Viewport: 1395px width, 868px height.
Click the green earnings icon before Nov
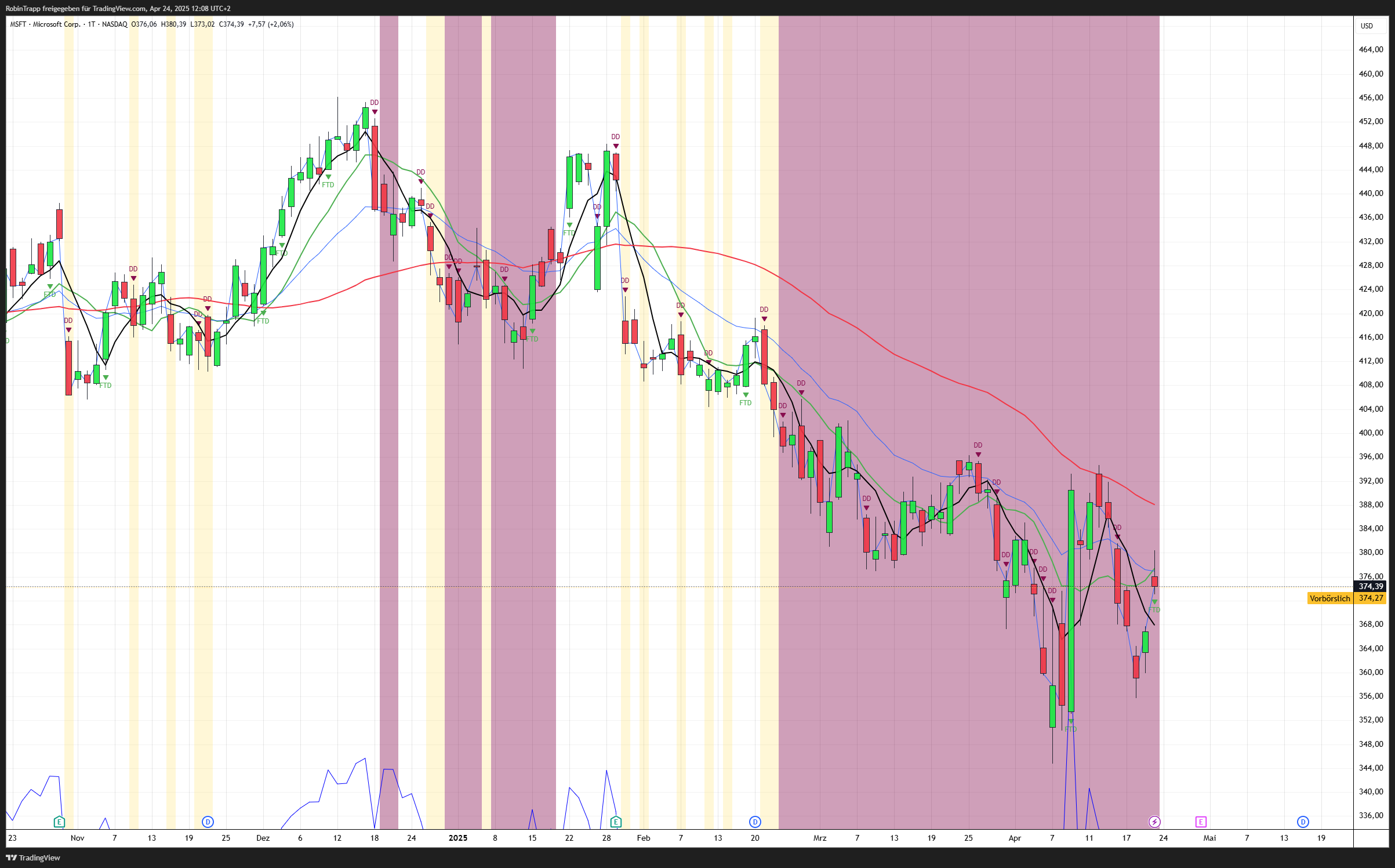point(59,822)
